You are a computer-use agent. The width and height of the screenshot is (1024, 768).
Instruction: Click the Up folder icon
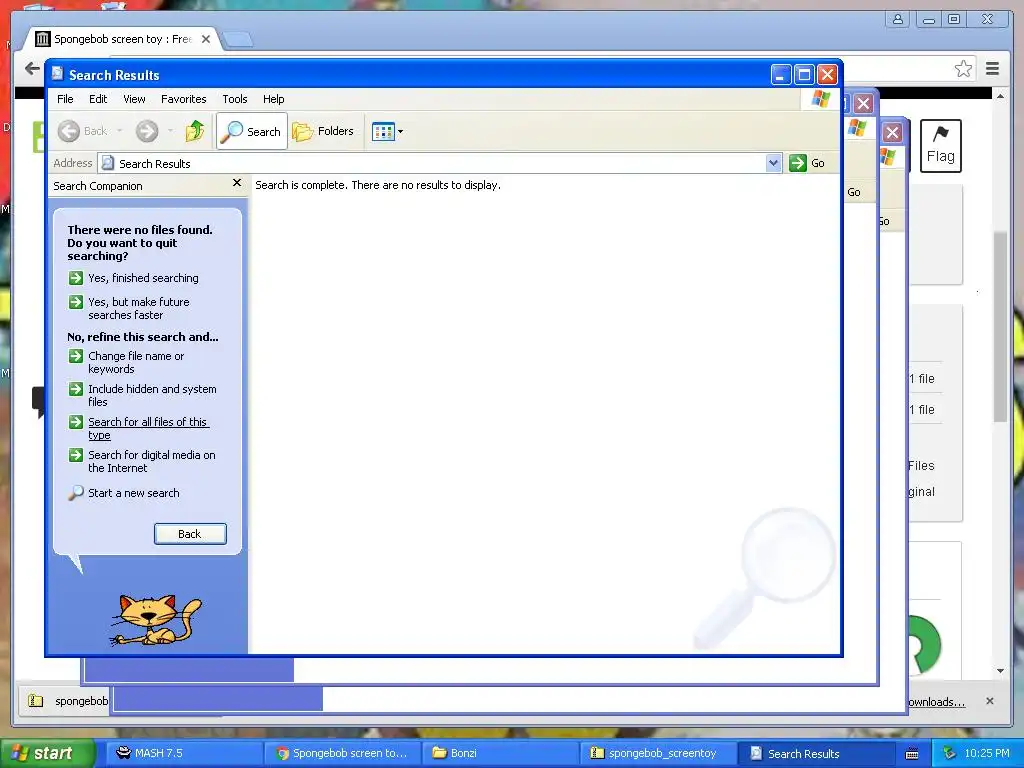195,131
